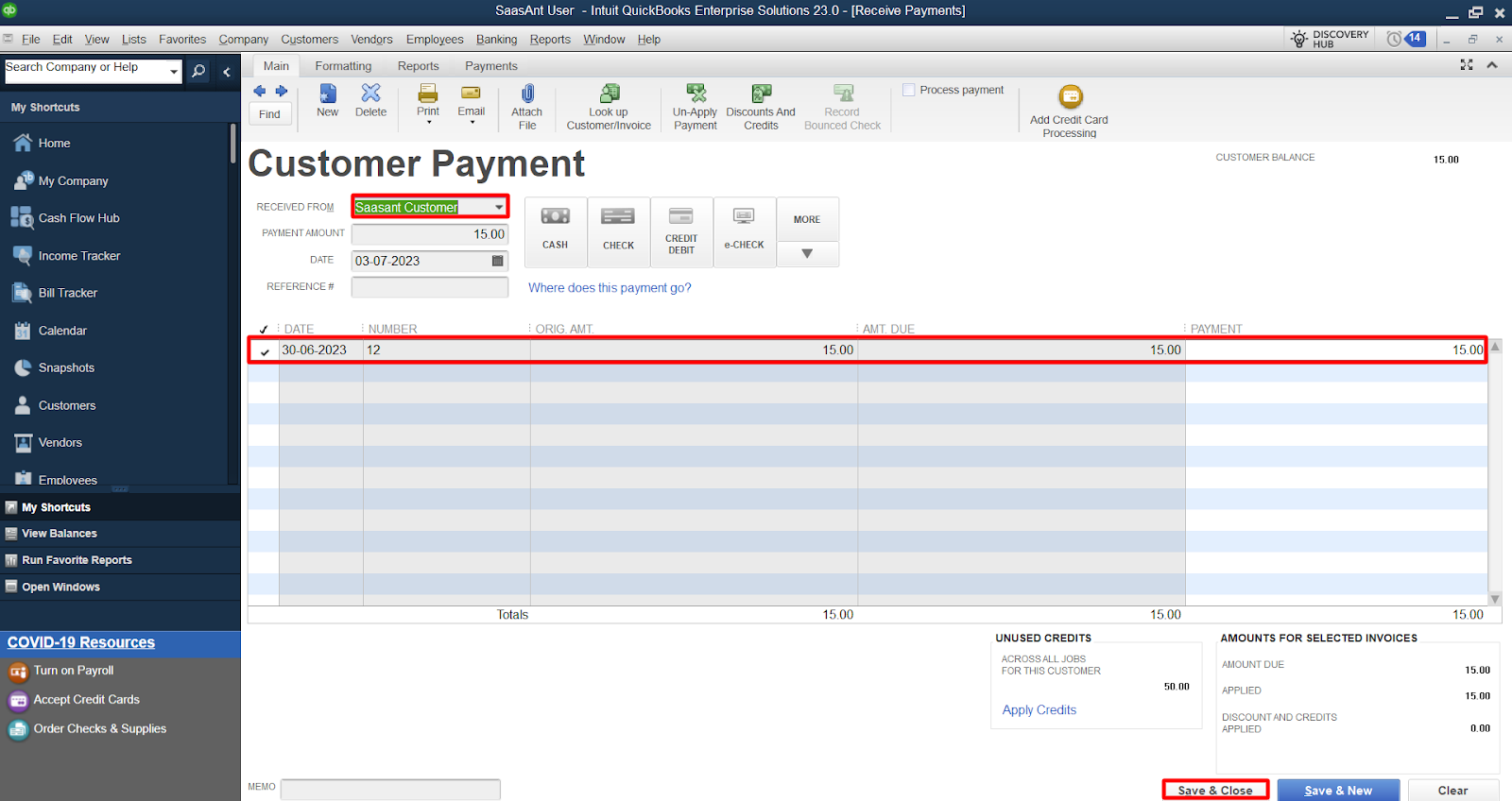Expand the MORE payment methods arrow
Image resolution: width=1512 pixels, height=801 pixels.
pos(807,253)
